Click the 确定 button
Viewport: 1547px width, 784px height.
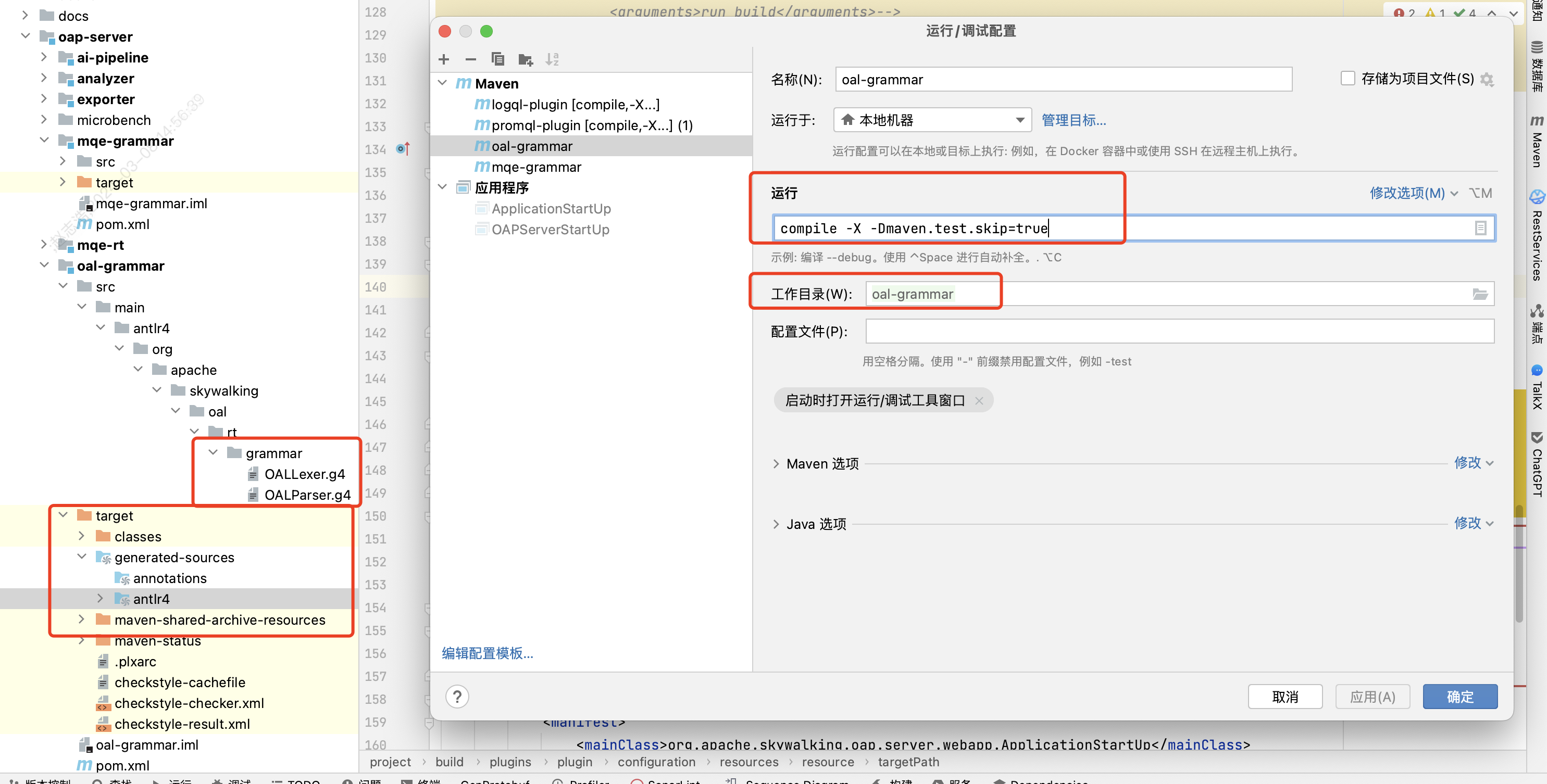1459,697
